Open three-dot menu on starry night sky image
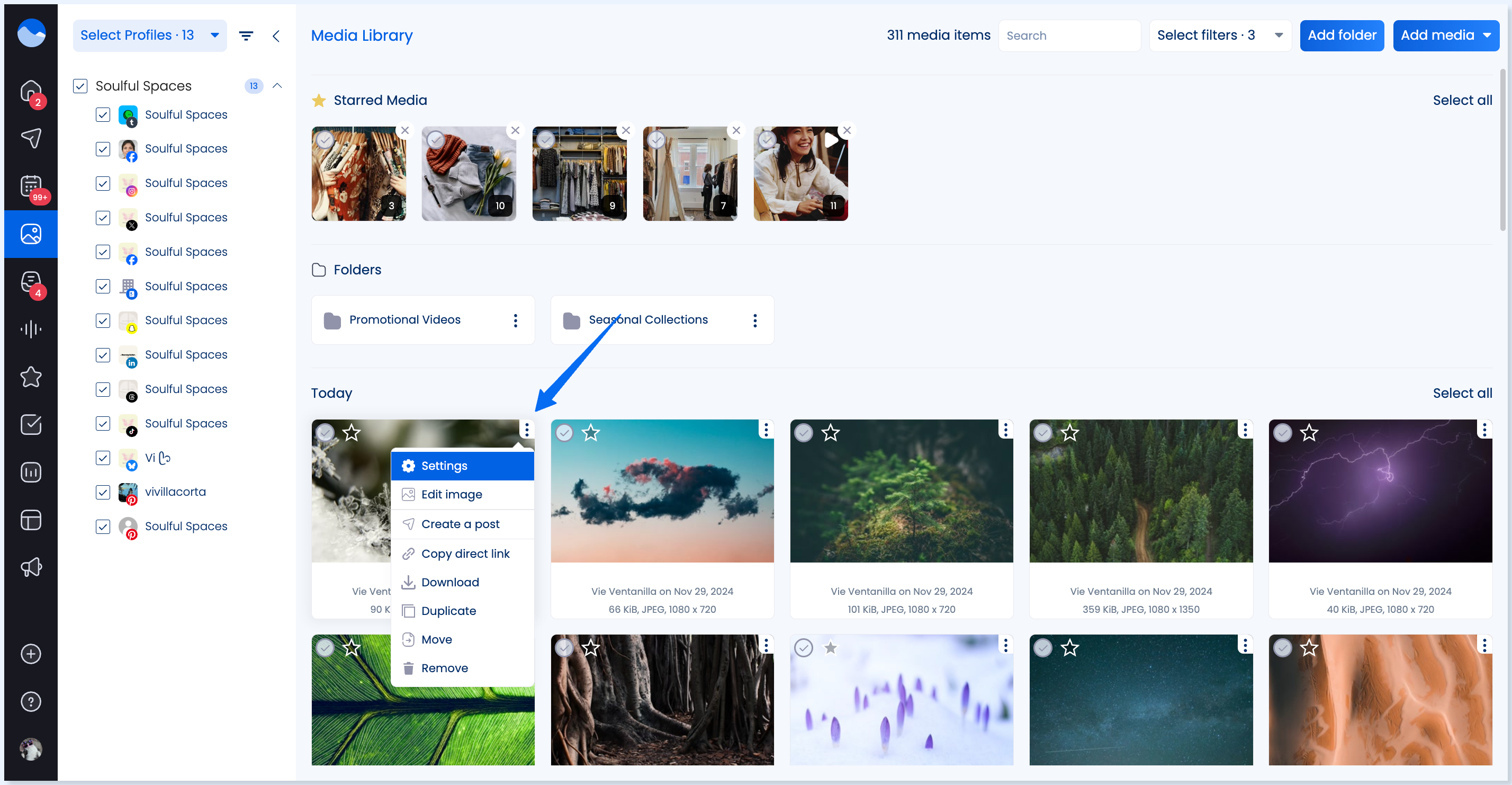This screenshot has height=785, width=1512. click(1245, 645)
